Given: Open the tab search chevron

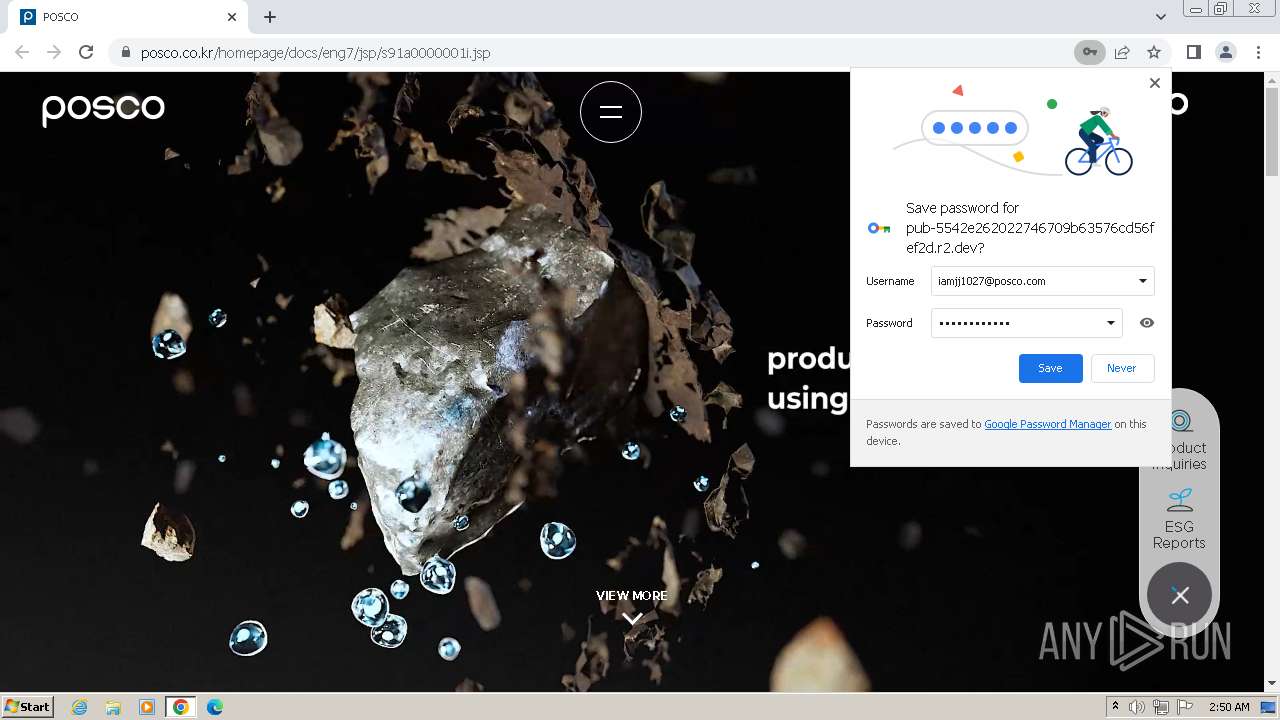Looking at the screenshot, I should [x=1160, y=17].
